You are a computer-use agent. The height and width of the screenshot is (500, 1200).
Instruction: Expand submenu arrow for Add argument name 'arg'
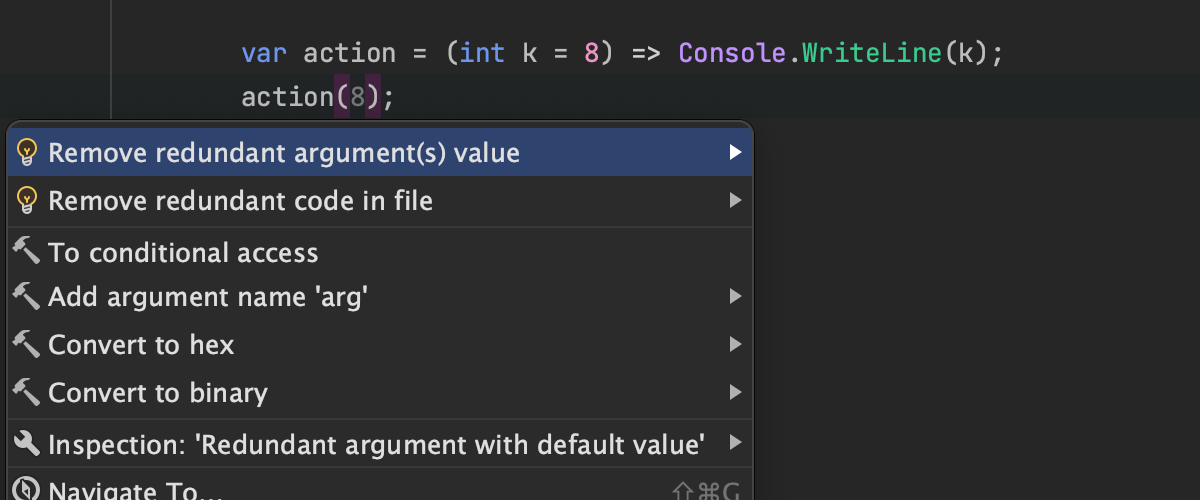[735, 297]
